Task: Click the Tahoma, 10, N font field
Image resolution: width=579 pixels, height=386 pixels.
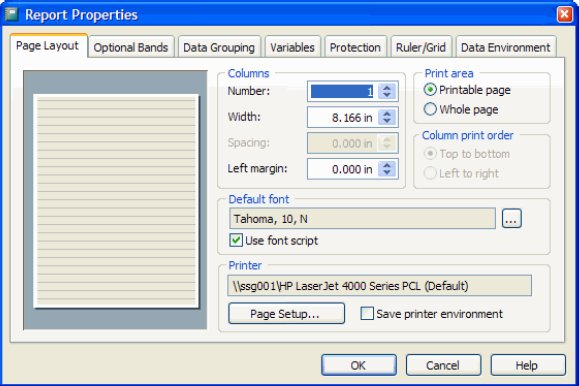Action: tap(362, 218)
